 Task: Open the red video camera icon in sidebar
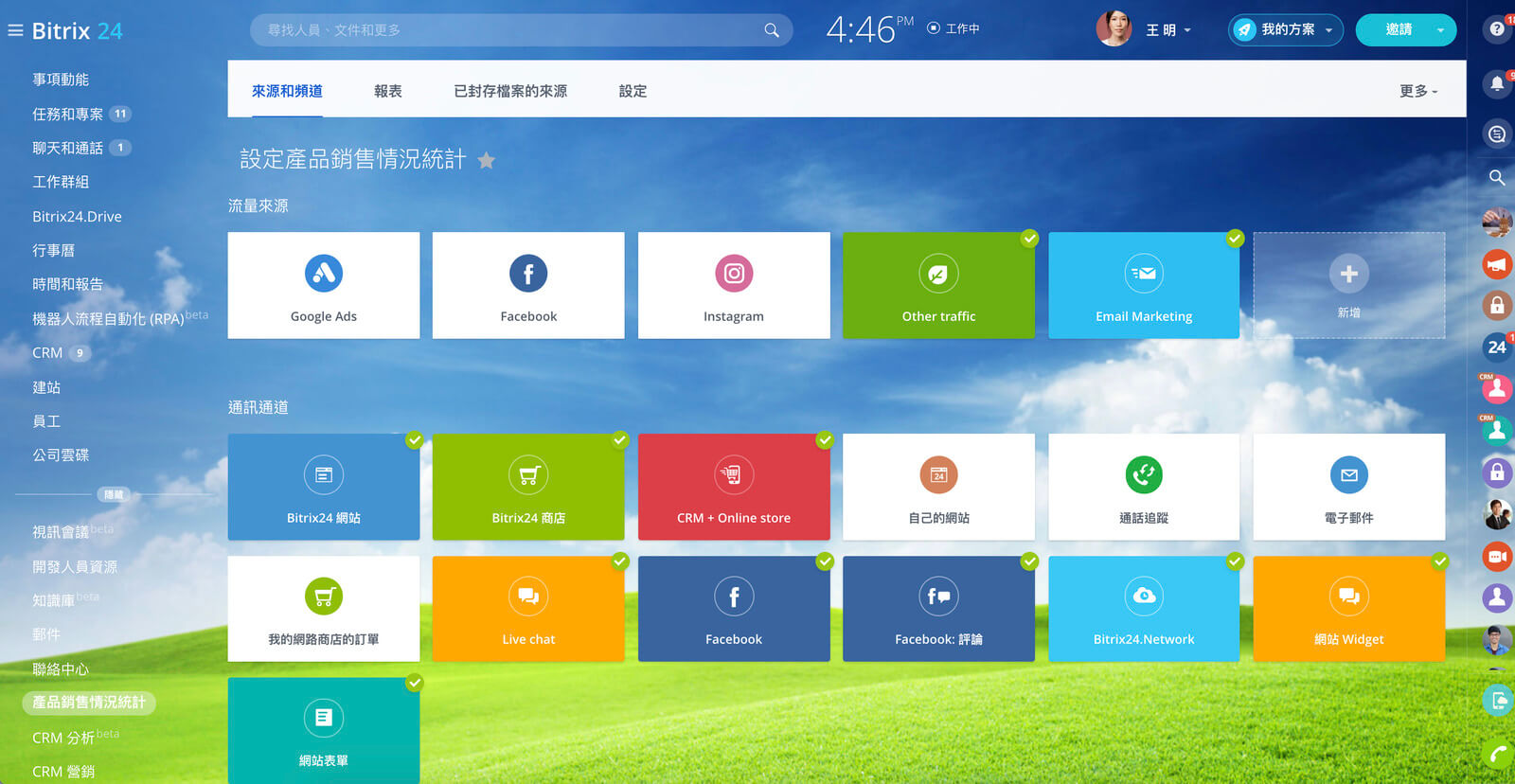point(1497,556)
